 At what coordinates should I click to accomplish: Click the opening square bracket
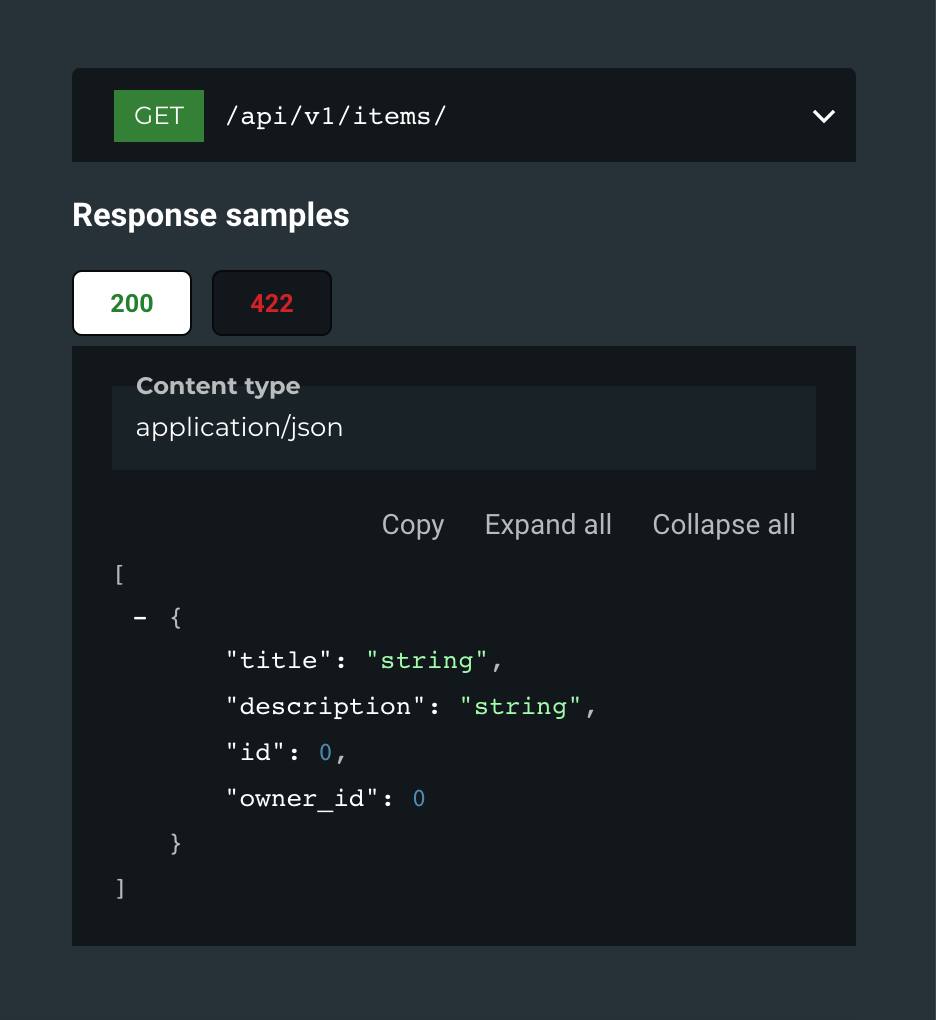click(120, 575)
